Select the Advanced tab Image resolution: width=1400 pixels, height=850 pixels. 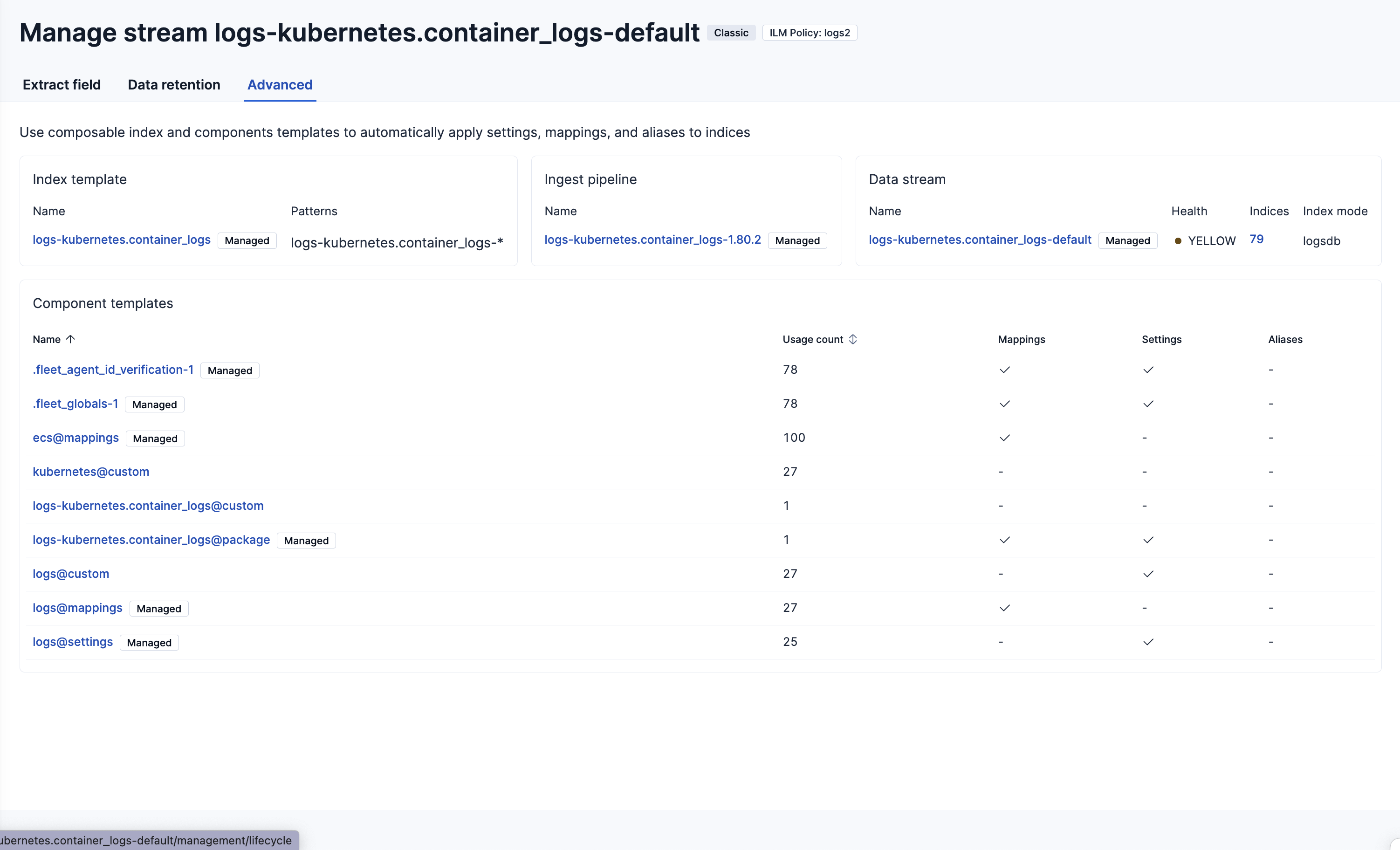[280, 85]
